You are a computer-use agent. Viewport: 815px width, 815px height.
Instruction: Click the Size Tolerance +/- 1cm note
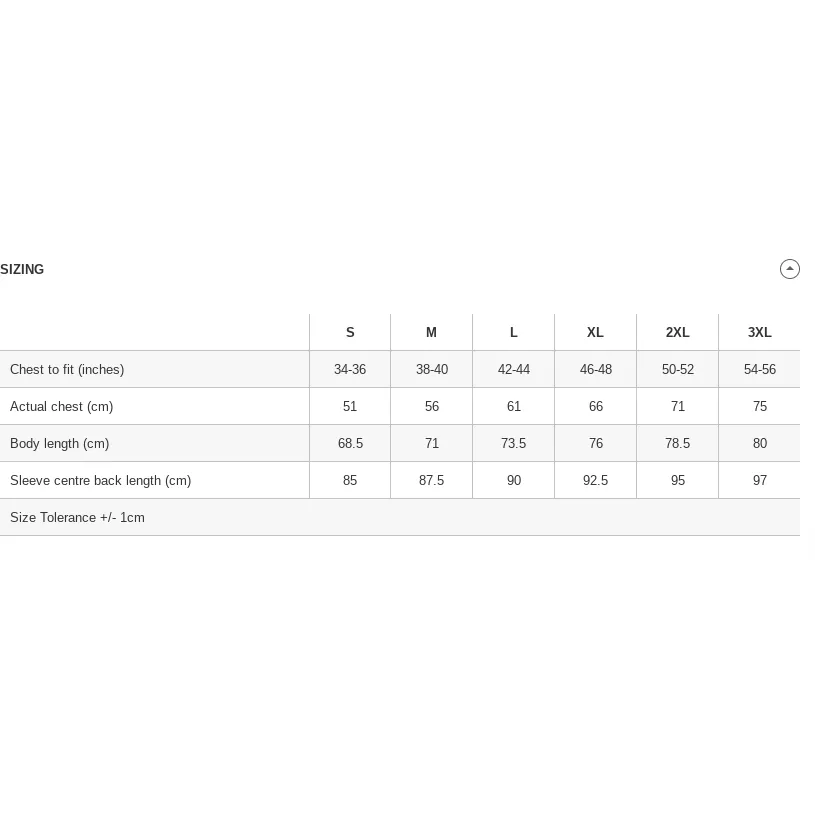point(77,518)
